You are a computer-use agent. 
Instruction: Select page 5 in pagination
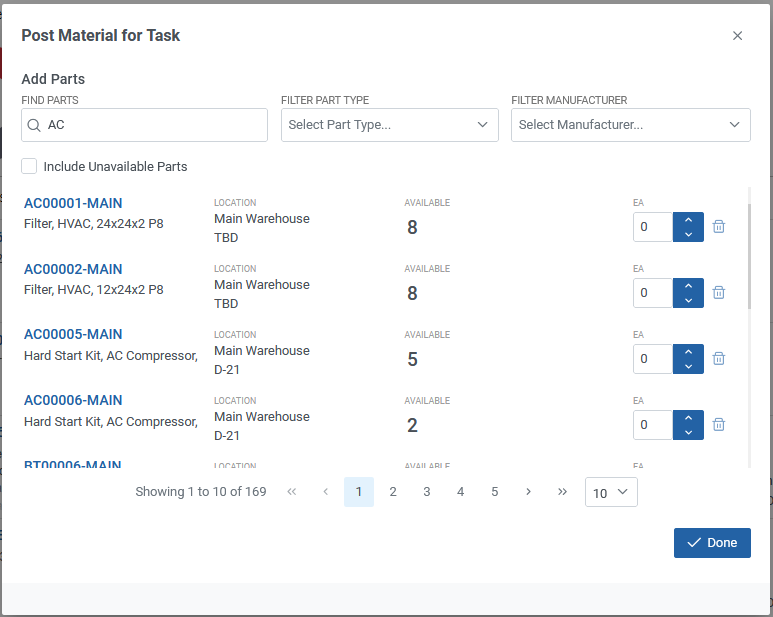point(494,492)
